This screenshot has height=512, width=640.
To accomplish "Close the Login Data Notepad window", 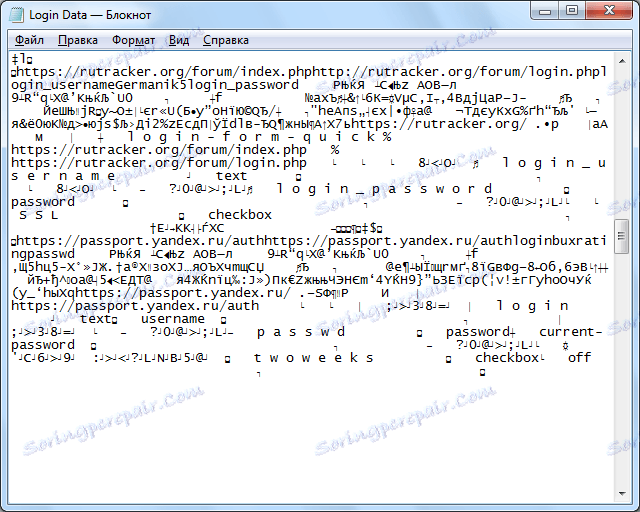I will pyautogui.click(x=610, y=11).
